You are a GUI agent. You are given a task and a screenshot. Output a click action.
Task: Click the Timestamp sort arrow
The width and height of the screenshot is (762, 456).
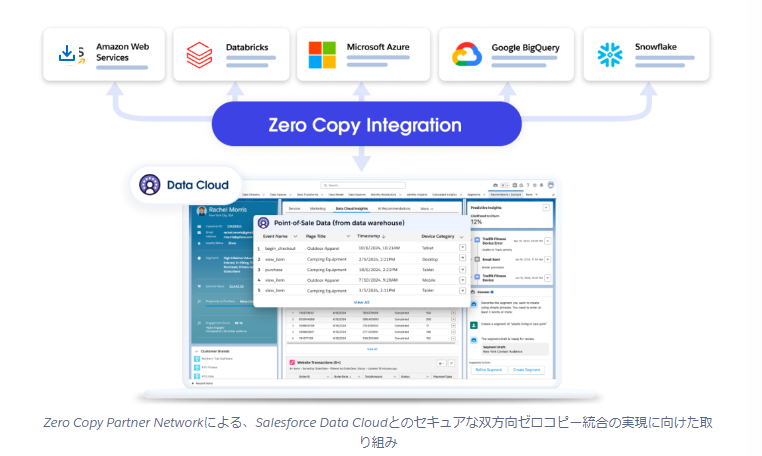[383, 236]
